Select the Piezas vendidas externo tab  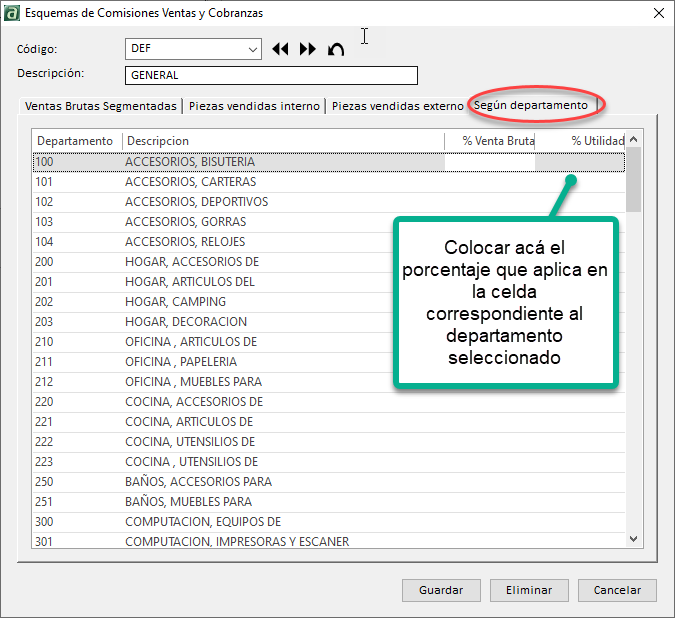397,106
